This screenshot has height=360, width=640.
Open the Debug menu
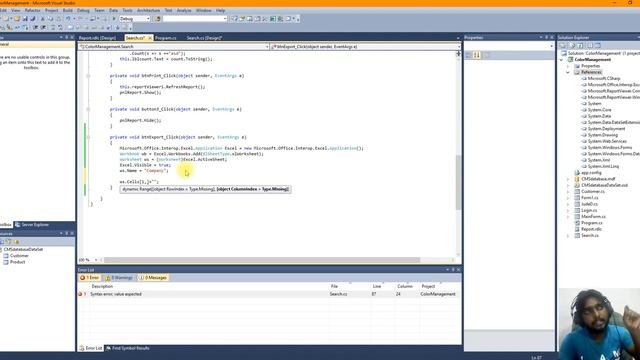[83, 10]
